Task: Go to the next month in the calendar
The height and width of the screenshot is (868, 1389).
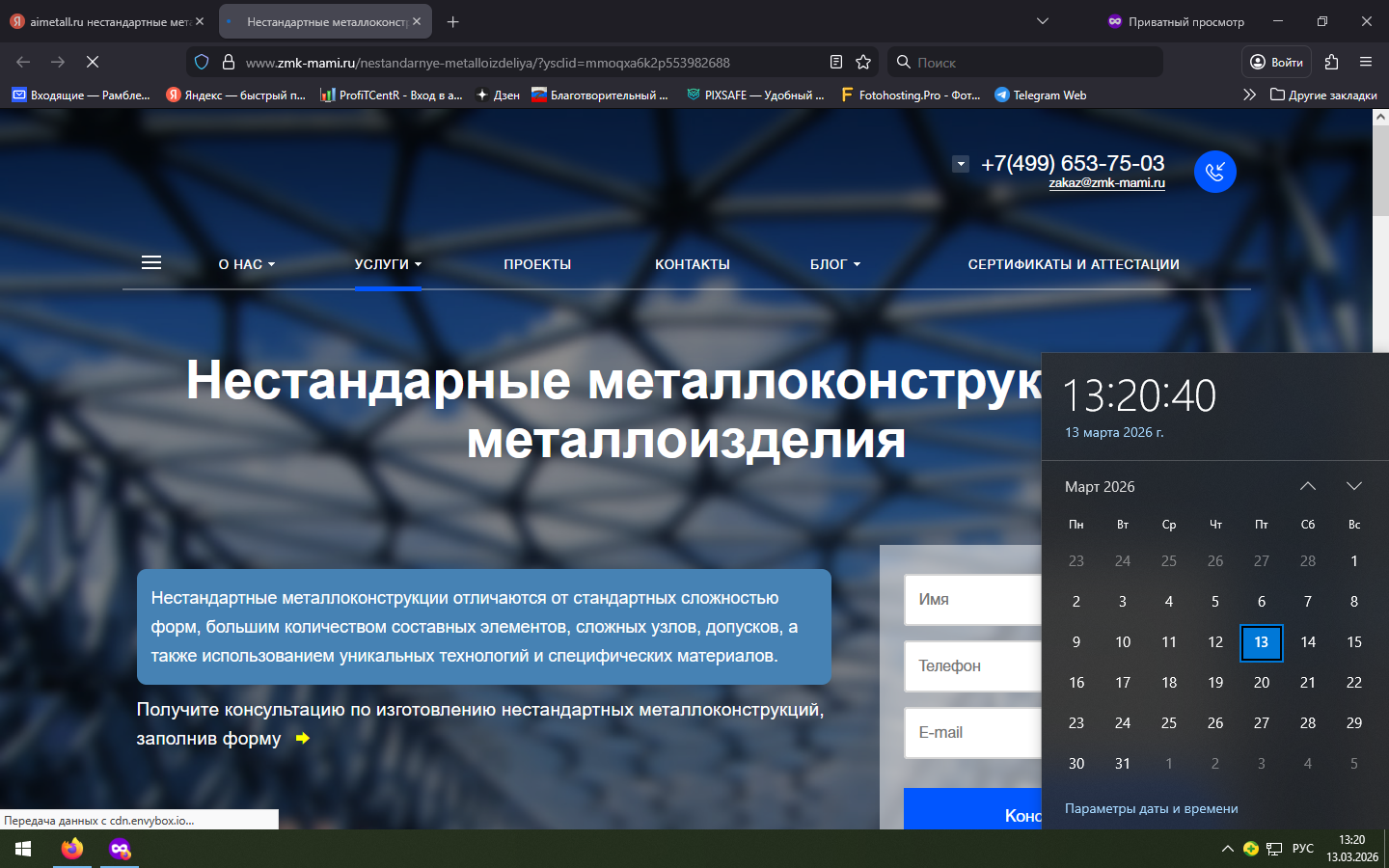Action: (1353, 486)
